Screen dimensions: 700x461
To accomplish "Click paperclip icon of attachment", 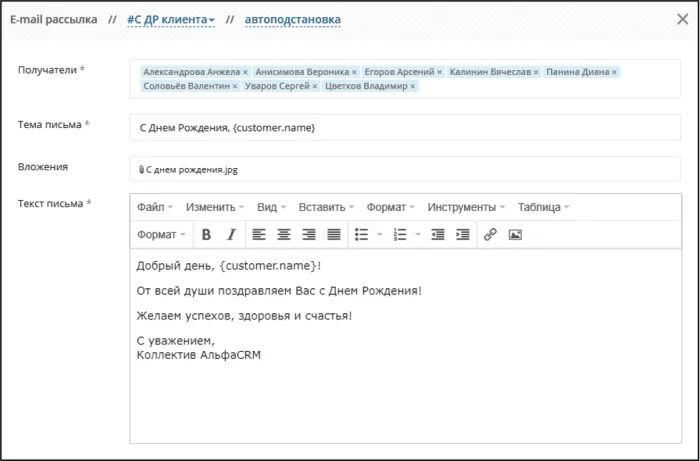I will click(142, 170).
